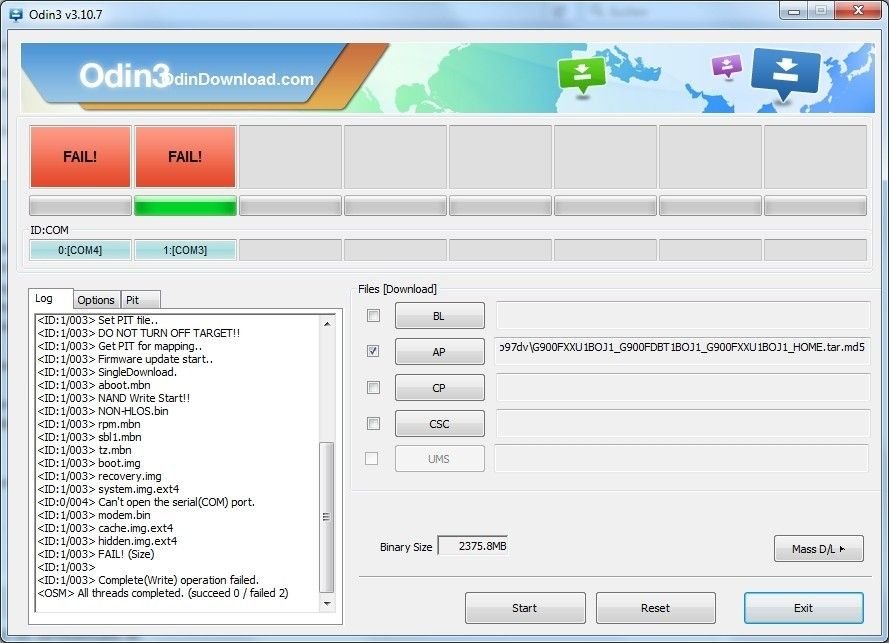Screen dimensions: 889x643
Task: Click the log scrollbar thumb
Action: click(x=327, y=517)
